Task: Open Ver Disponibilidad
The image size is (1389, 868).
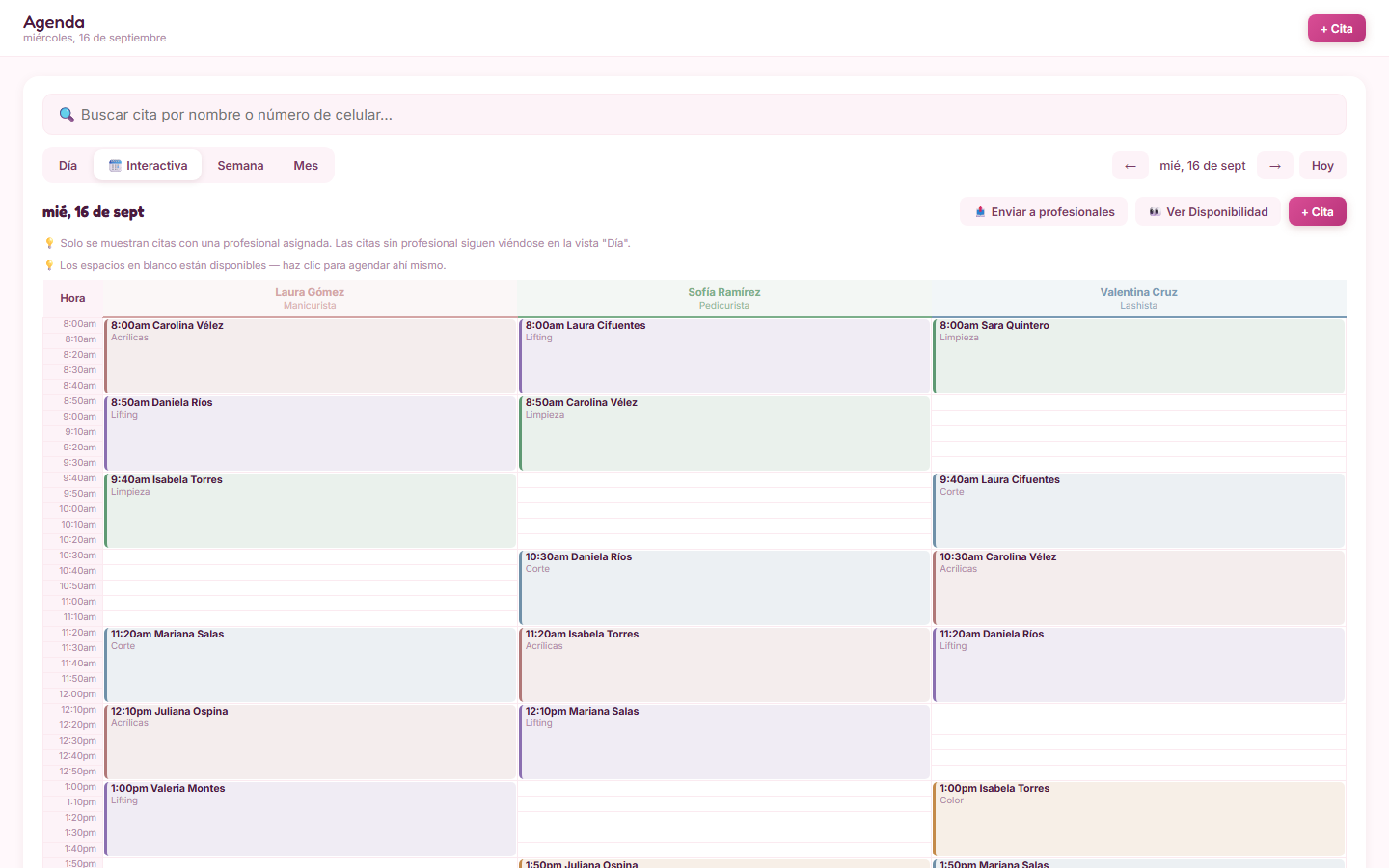Action: point(1208,212)
